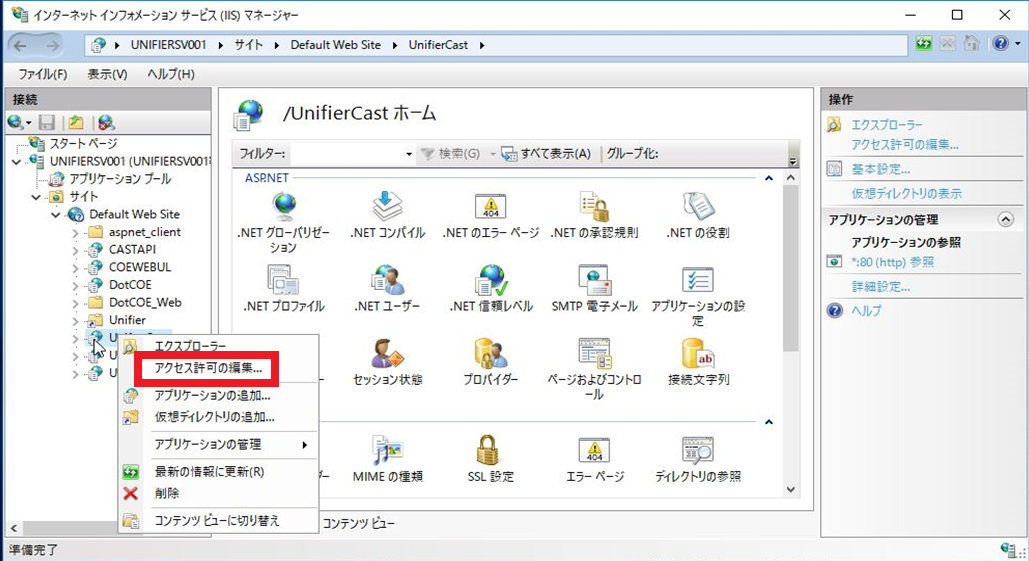
Task: Select the Unifier virtual directory node
Action: coord(127,320)
